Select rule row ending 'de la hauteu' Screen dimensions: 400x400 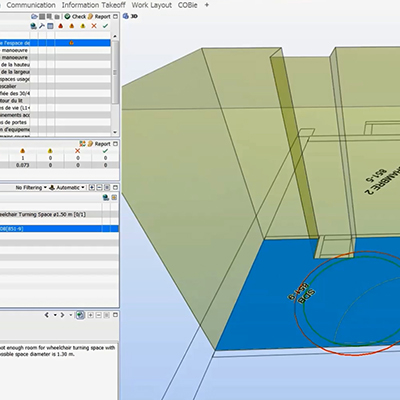tap(55, 65)
